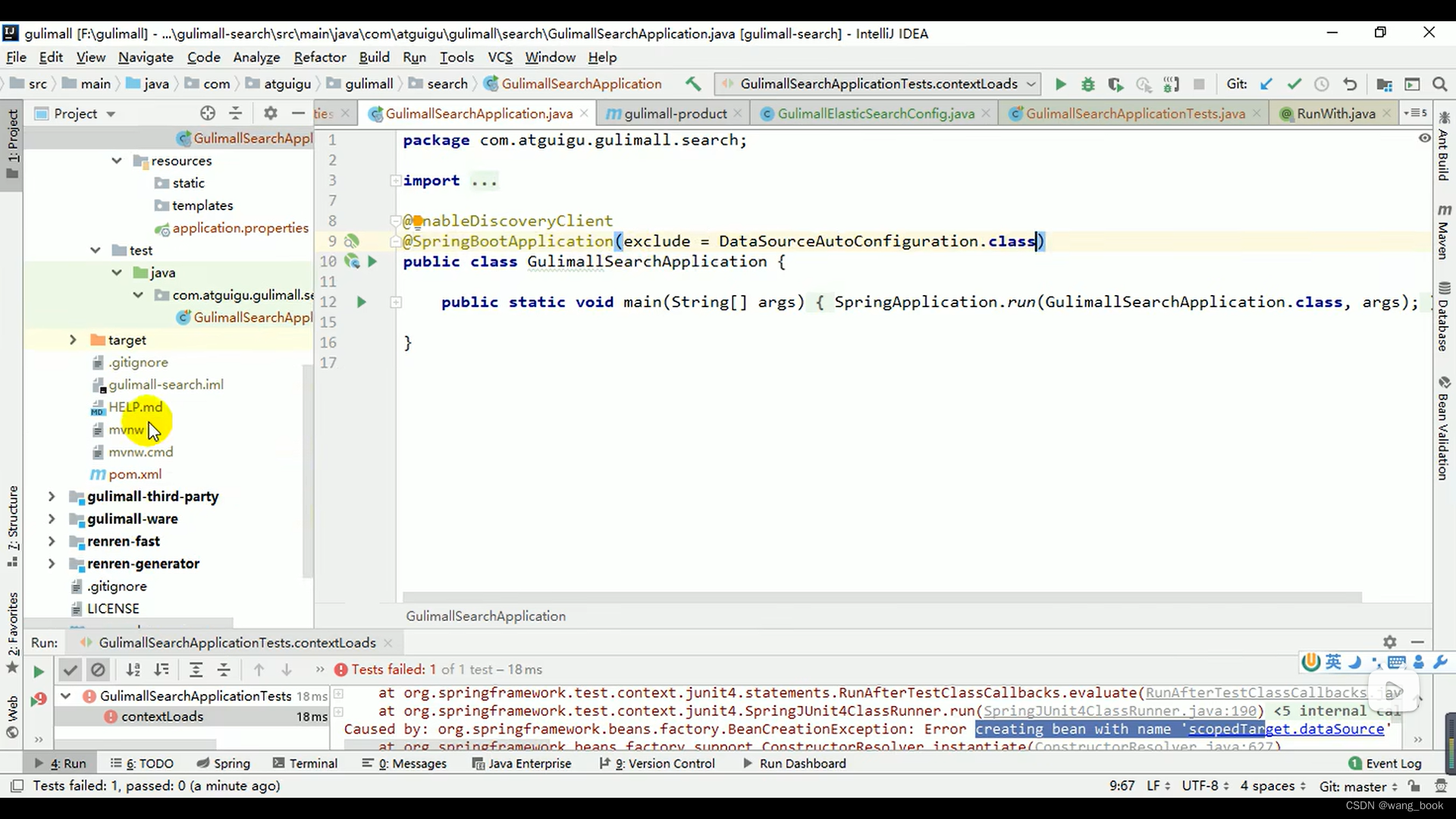The height and width of the screenshot is (819, 1456).
Task: Locate current file with target icon in Project panel
Action: click(208, 114)
